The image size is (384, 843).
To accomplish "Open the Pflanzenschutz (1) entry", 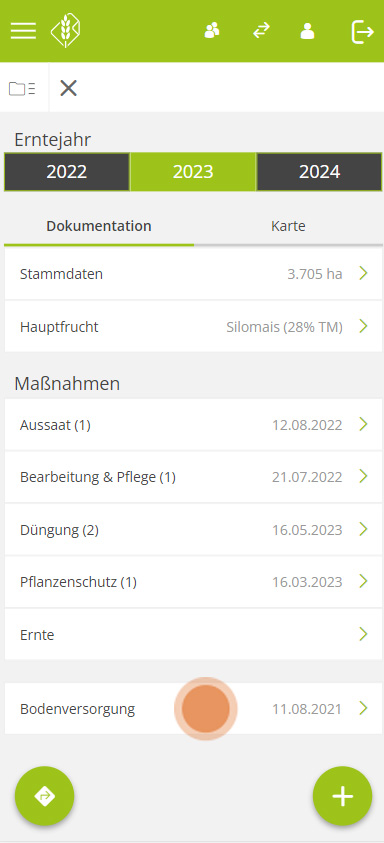I will (193, 582).
